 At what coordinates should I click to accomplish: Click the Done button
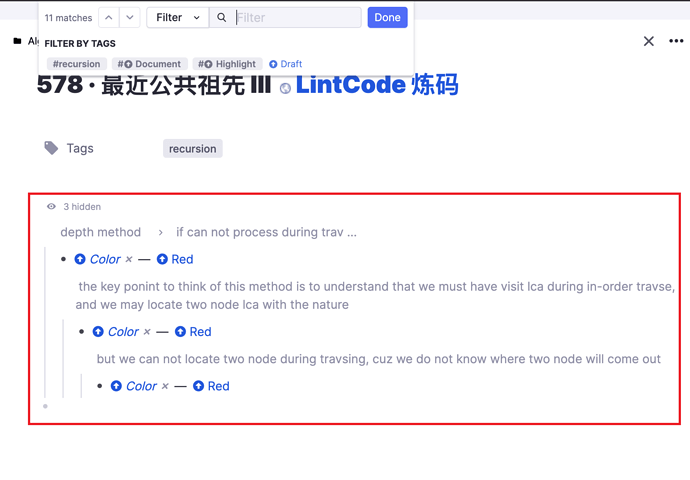pos(387,18)
